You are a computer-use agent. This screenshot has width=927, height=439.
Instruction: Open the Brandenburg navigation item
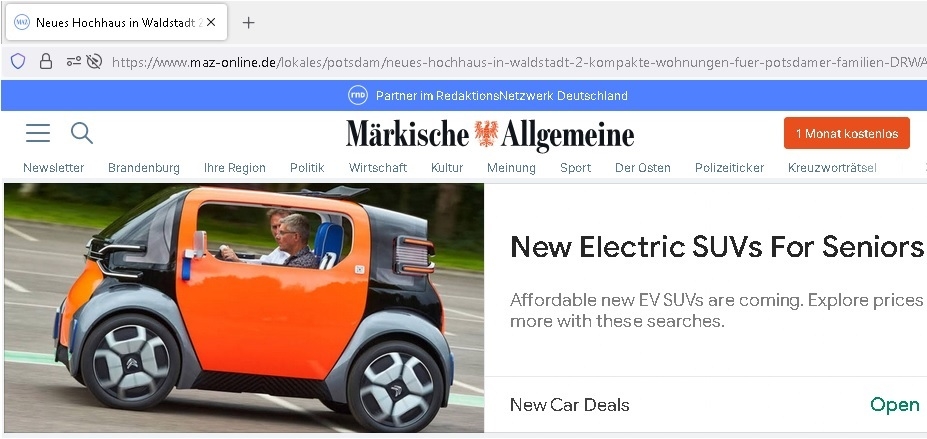pos(144,168)
